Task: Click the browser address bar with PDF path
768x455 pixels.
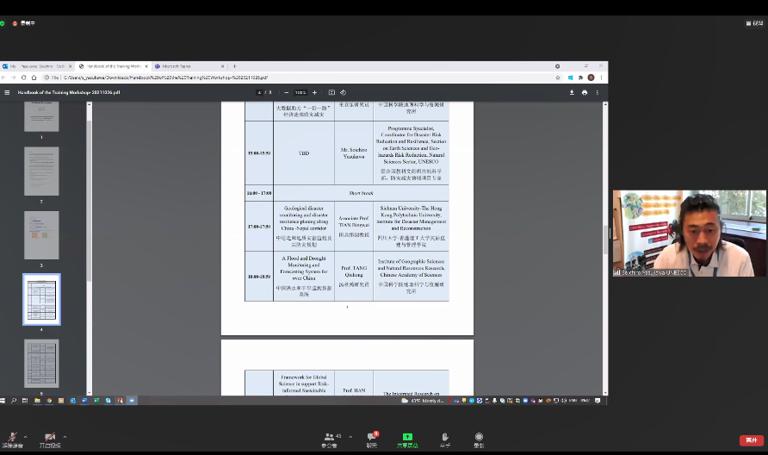Action: 300,77
